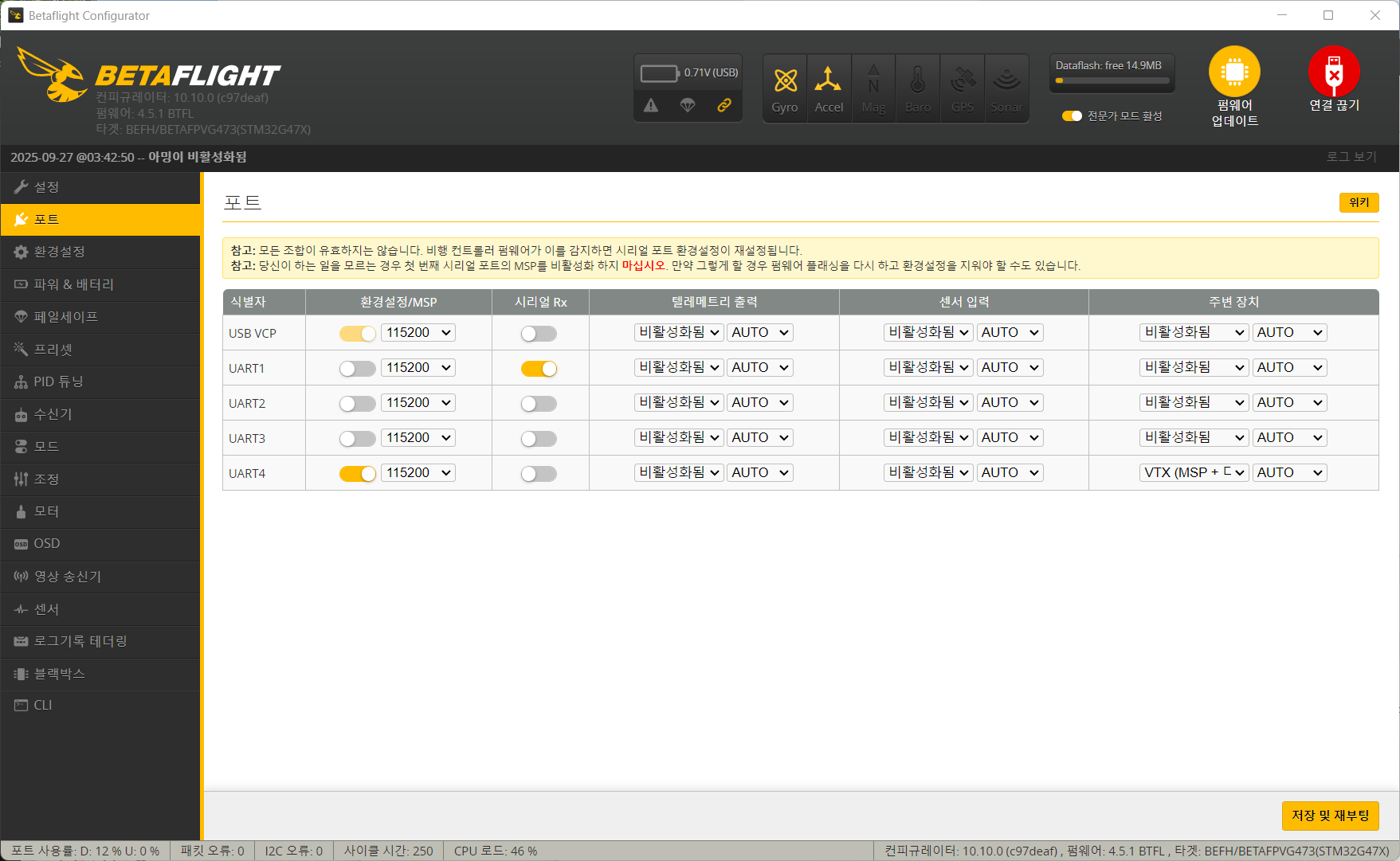This screenshot has width=1400, height=861.
Task: Click the battery icon beside 파워 & 배터리
Action: 21,284
